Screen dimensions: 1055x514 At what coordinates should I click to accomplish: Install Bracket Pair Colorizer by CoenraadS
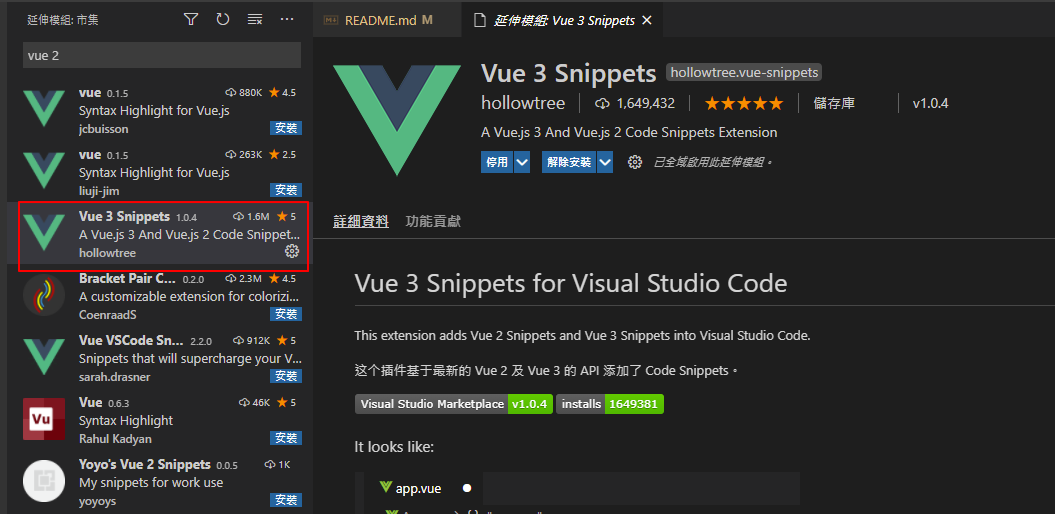(x=286, y=314)
